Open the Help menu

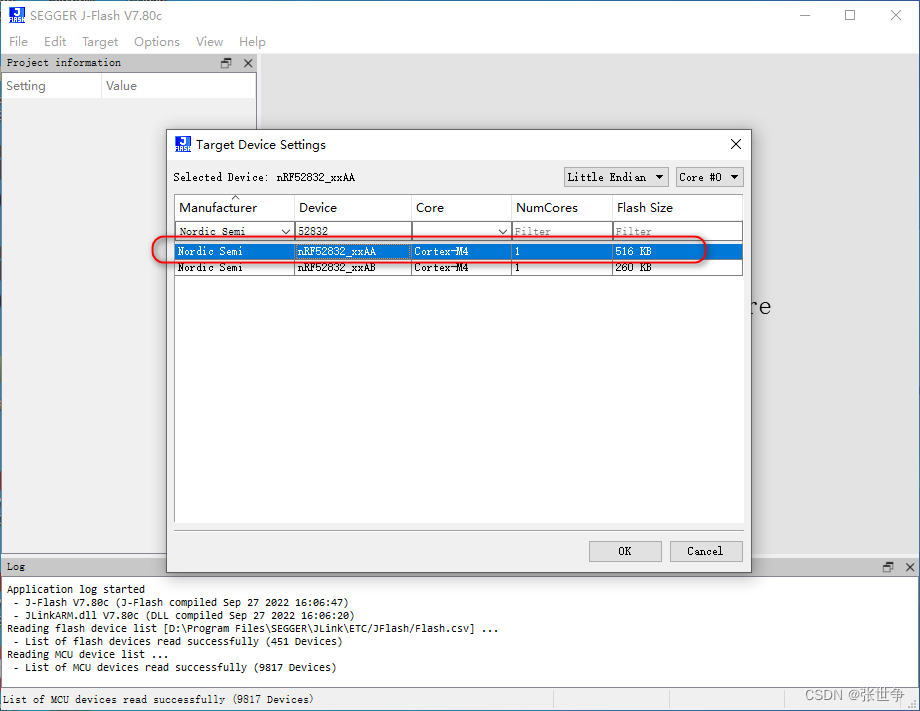click(252, 42)
